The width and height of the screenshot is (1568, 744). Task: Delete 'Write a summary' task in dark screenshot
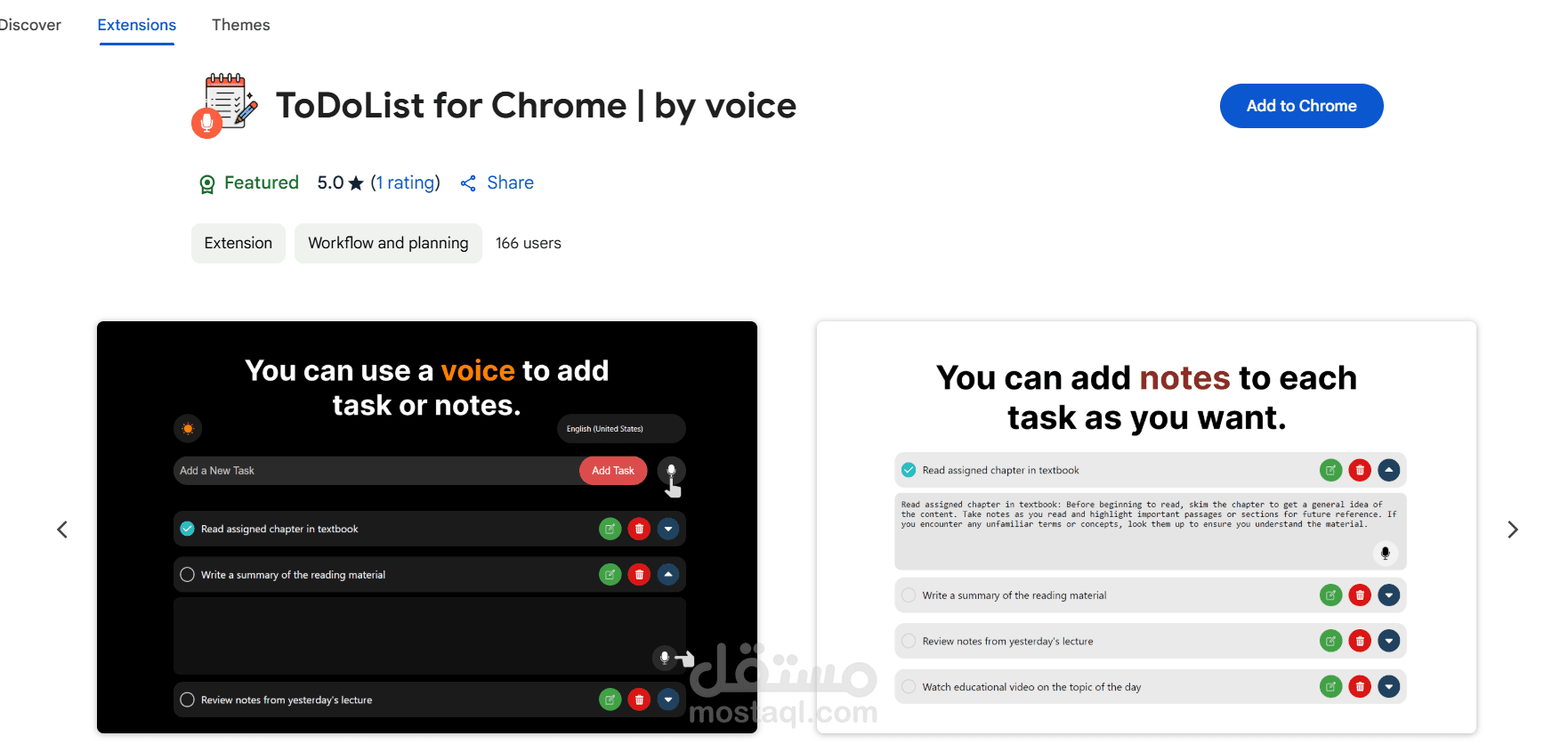pyautogui.click(x=639, y=575)
